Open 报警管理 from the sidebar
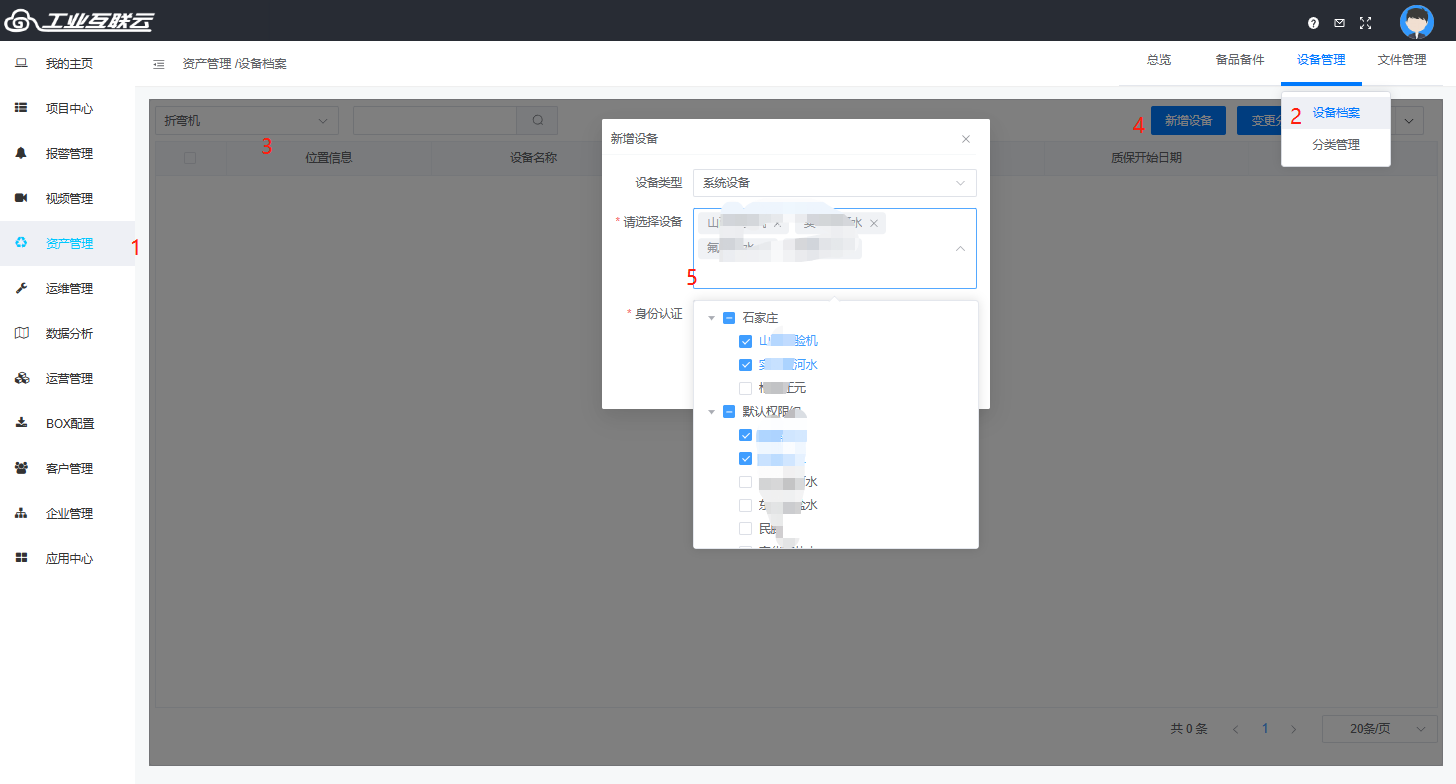This screenshot has height=784, width=1456. coord(68,154)
